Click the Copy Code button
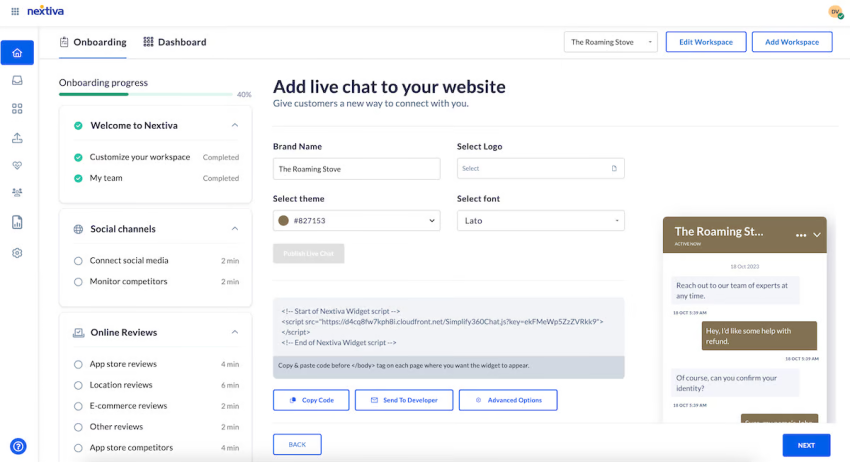The width and height of the screenshot is (850, 462). (311, 400)
